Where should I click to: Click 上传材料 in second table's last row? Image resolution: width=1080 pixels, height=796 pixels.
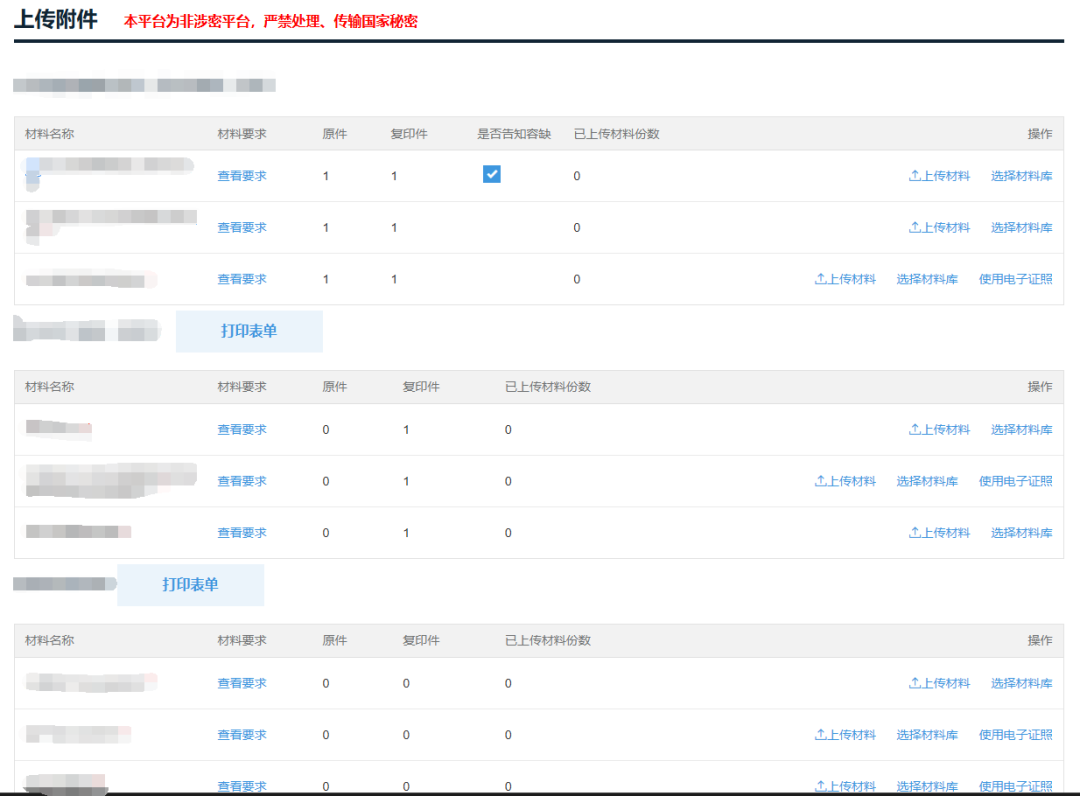pos(939,533)
